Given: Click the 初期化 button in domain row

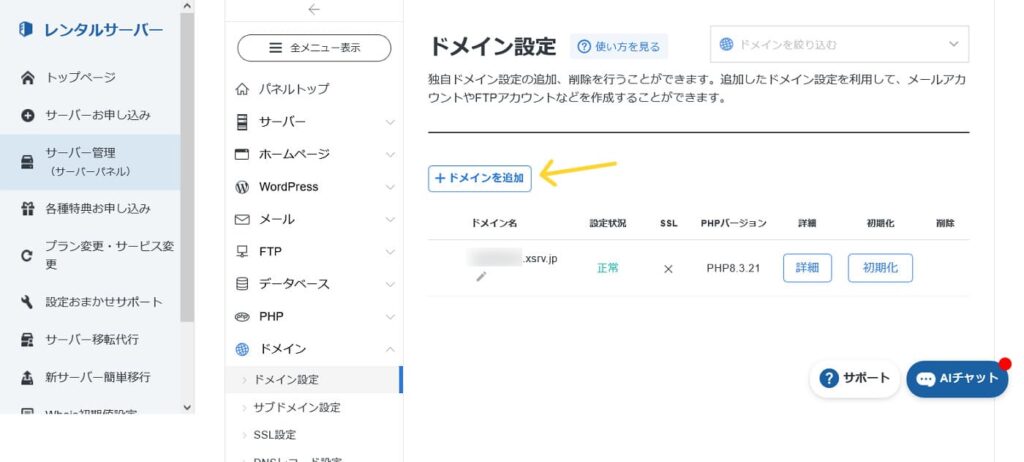Looking at the screenshot, I should click(880, 268).
